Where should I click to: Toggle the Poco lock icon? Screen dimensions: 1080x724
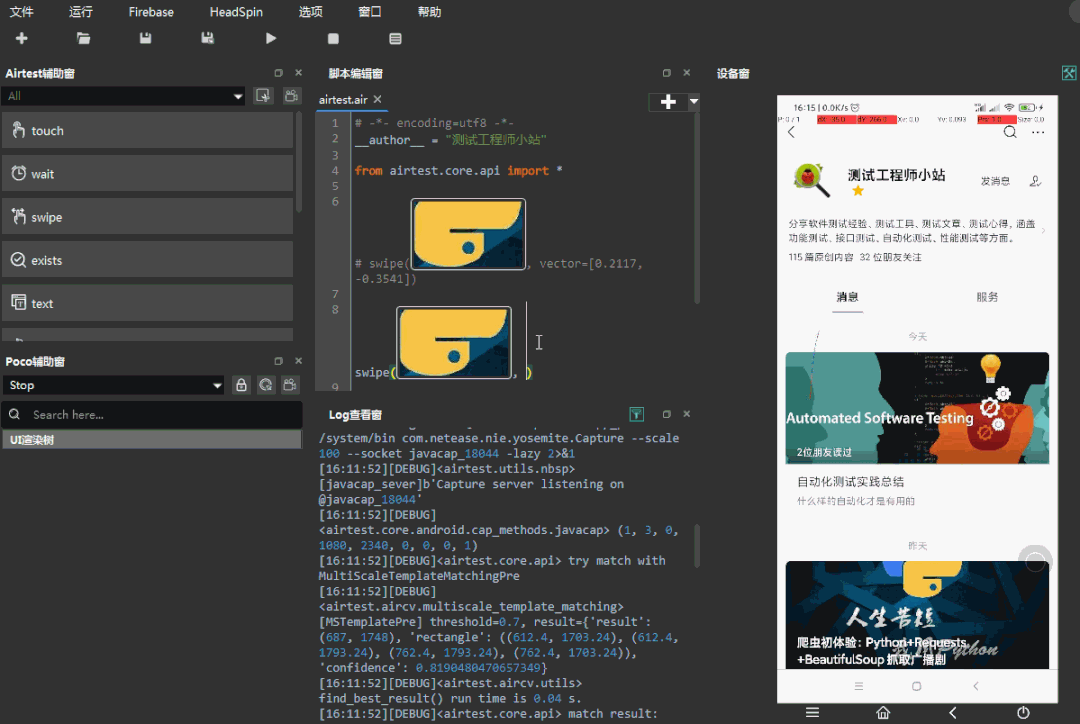[x=241, y=385]
